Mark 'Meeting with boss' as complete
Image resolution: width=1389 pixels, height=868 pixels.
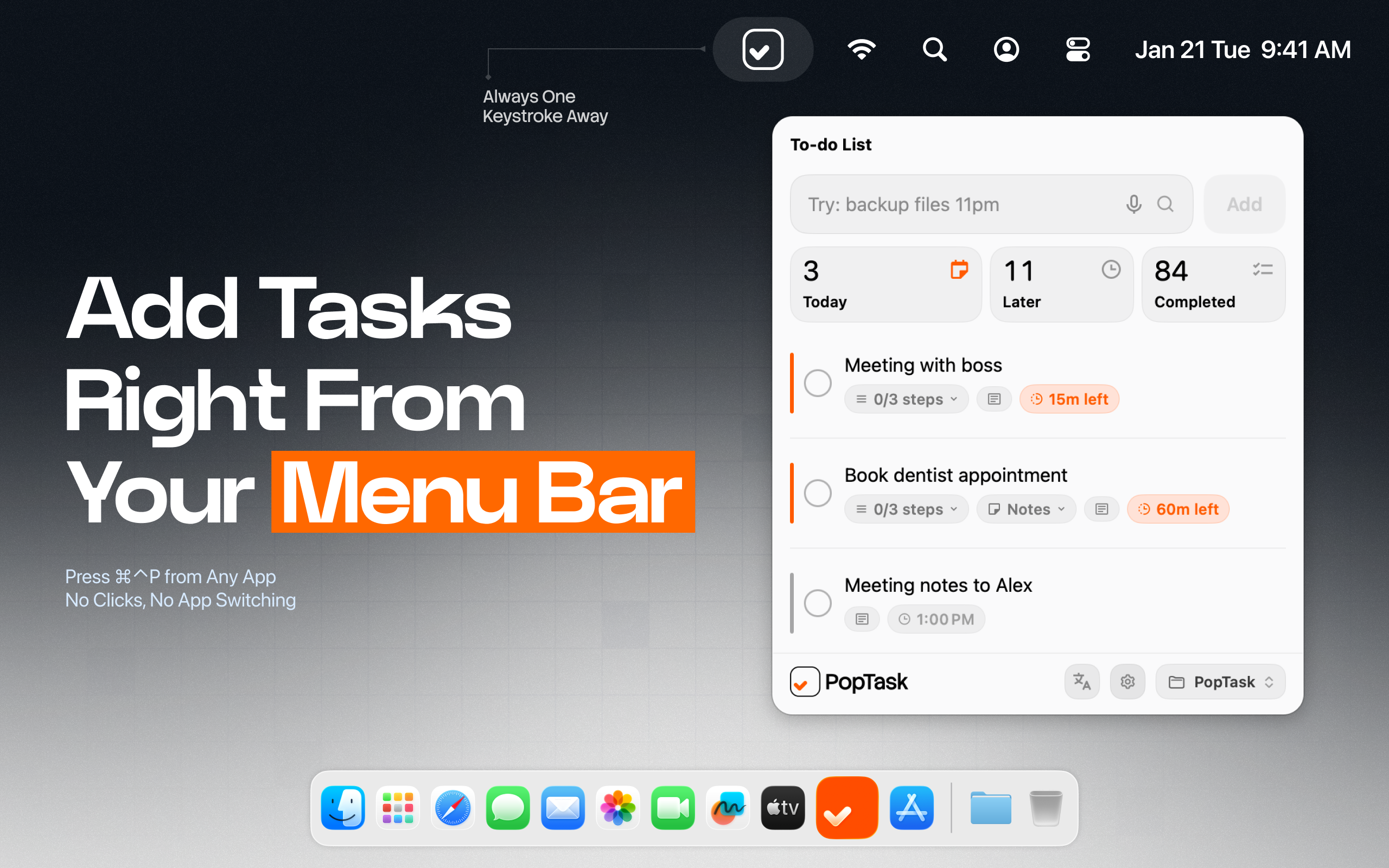coord(817,383)
